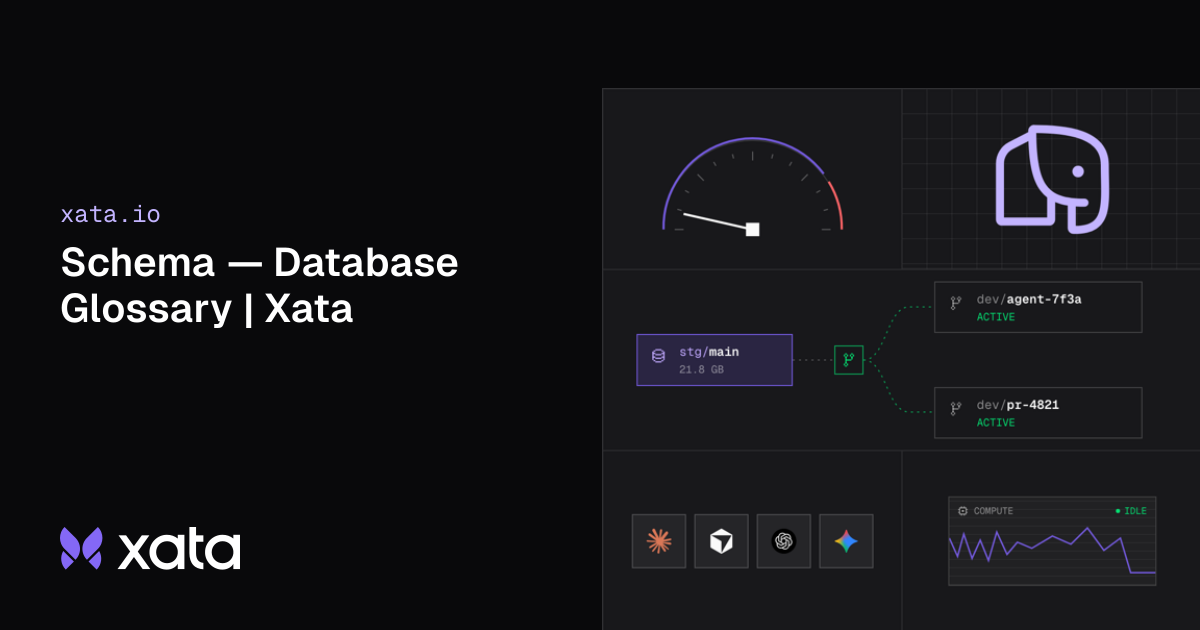Click the xata wordmark text
1200x630 pixels.
(179, 549)
